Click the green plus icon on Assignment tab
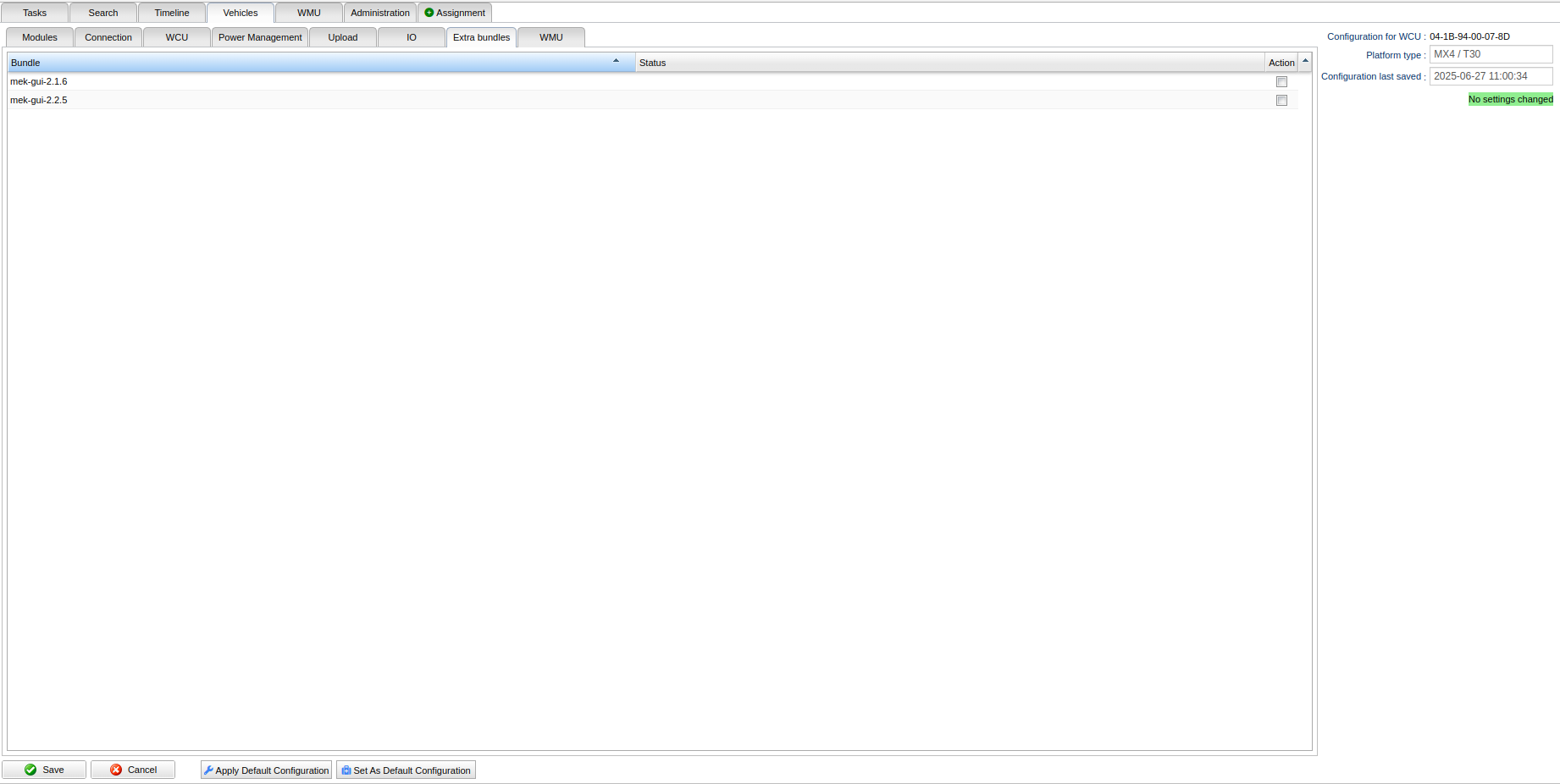1560x784 pixels. point(429,13)
